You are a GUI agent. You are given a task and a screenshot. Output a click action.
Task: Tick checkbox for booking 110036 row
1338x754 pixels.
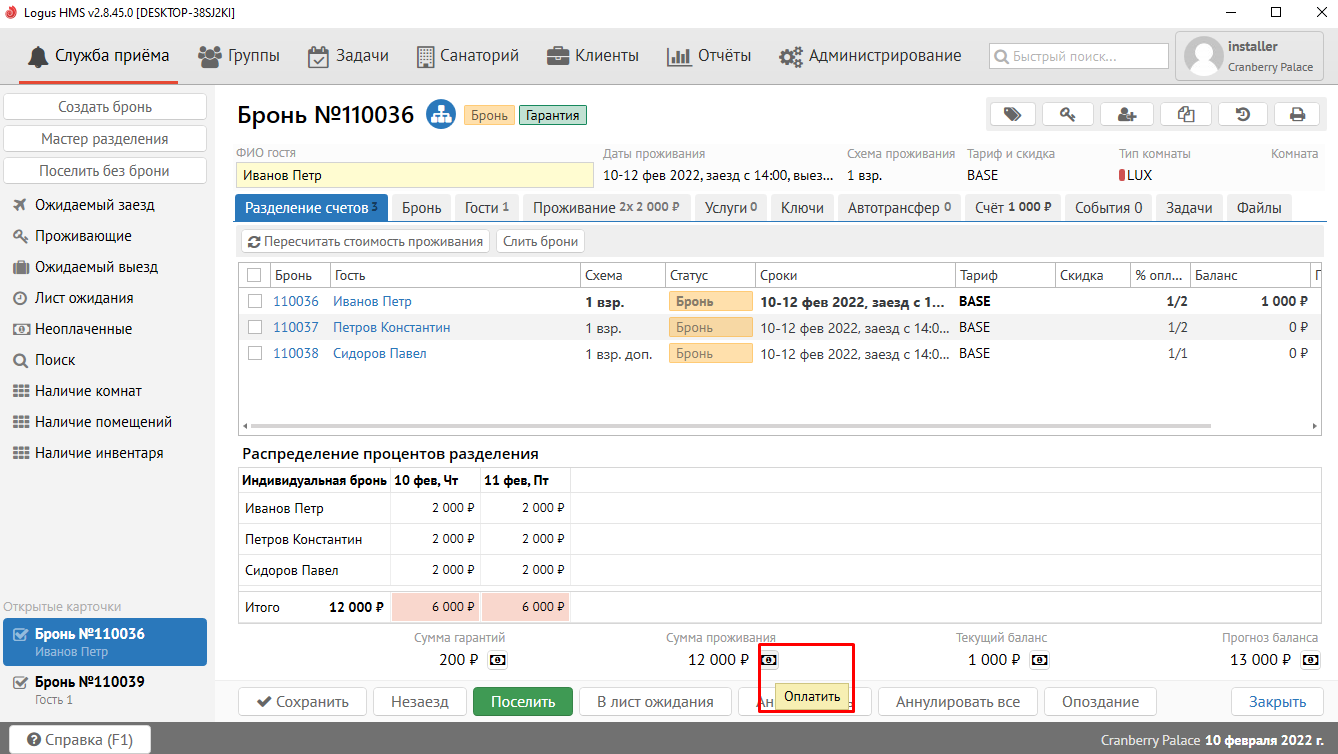(255, 301)
